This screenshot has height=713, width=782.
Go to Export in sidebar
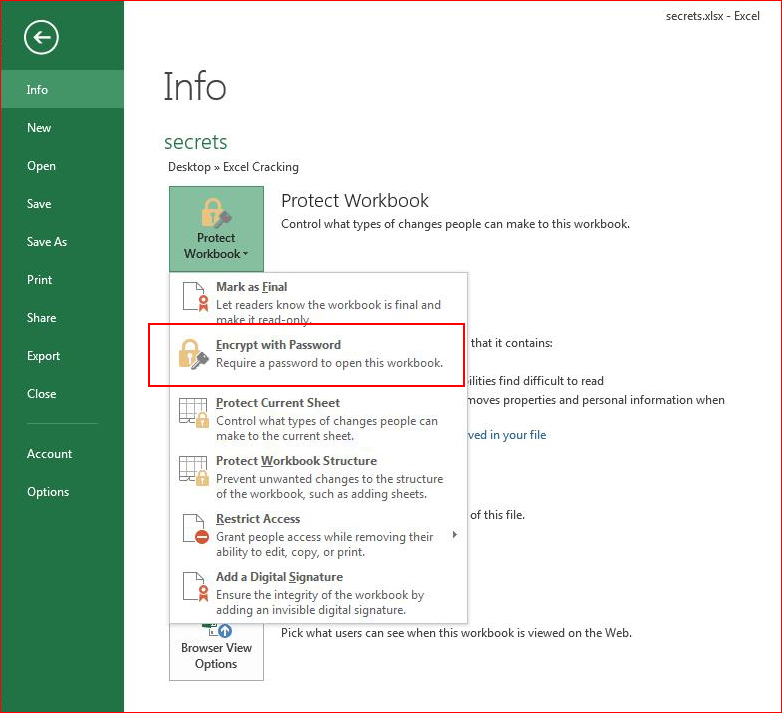pos(62,356)
